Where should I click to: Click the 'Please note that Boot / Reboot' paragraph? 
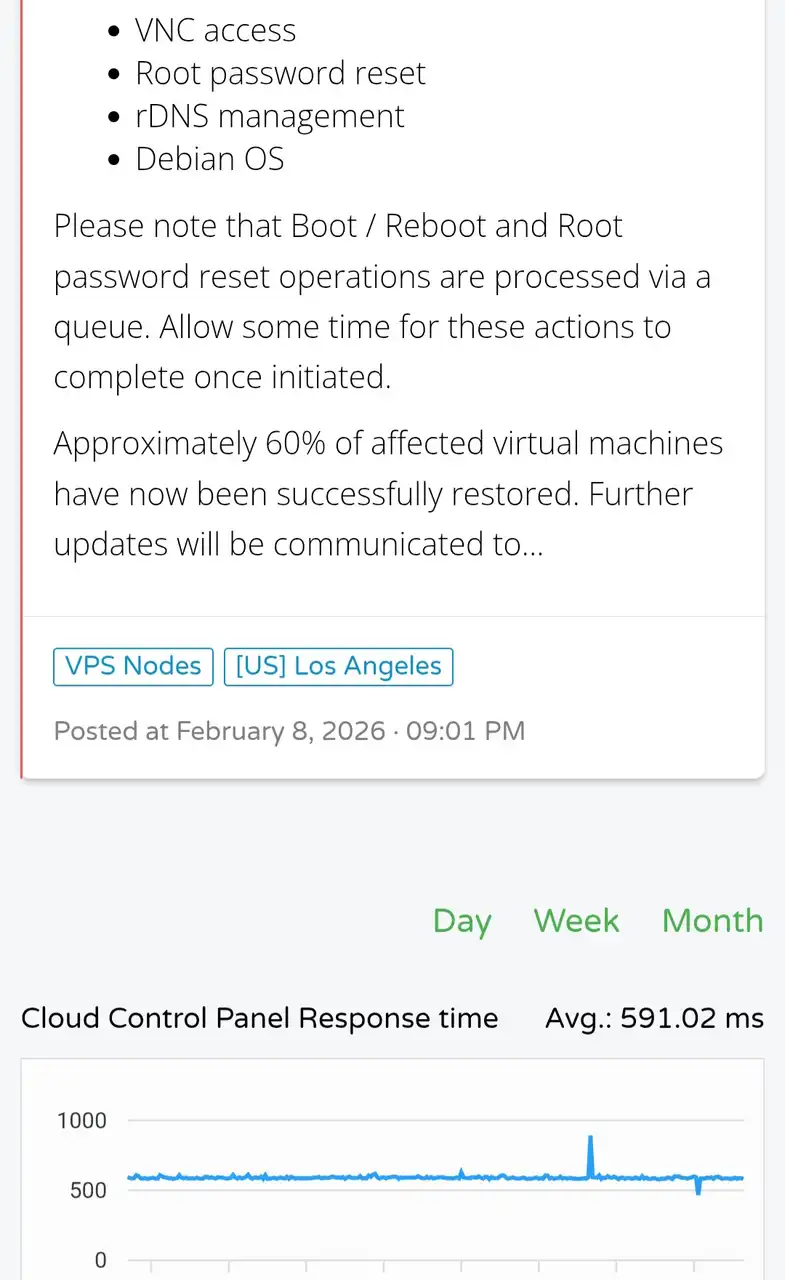click(382, 301)
